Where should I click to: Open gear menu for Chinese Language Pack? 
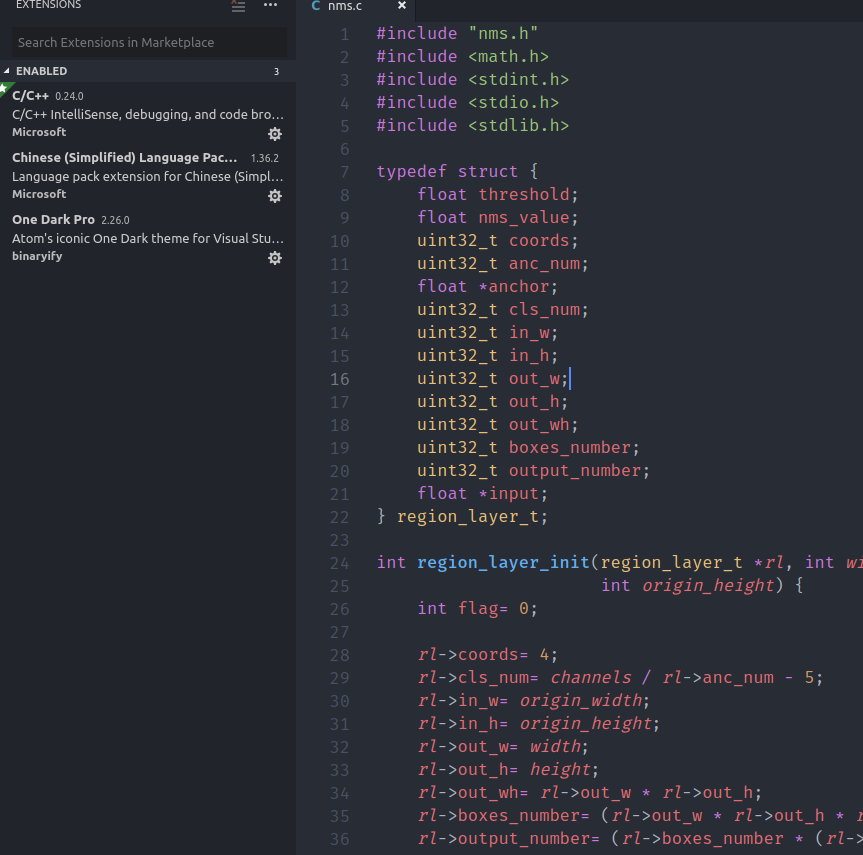coord(275,196)
